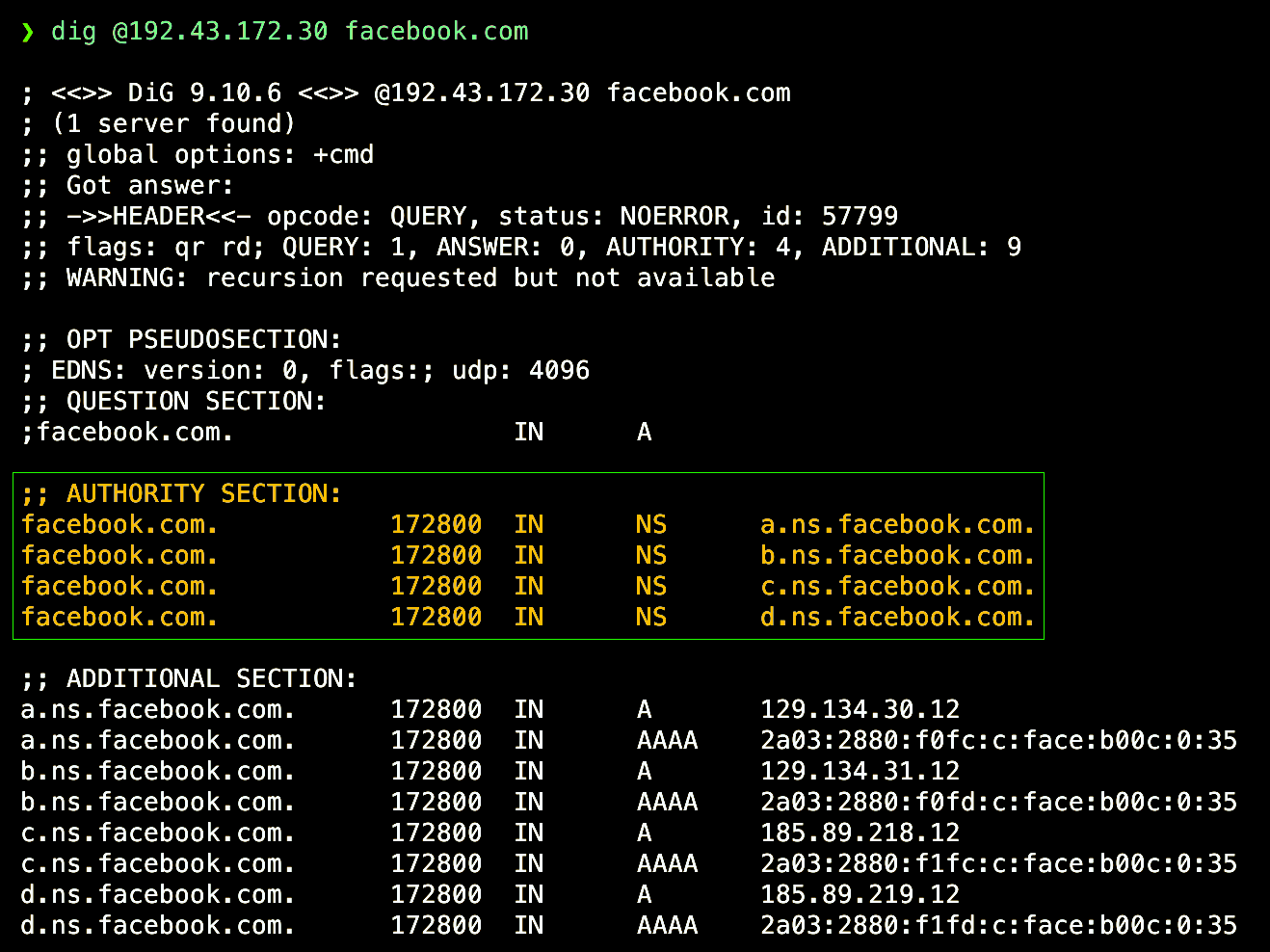Click the 'WARNING: recursion requested' line
This screenshot has width=1270, height=952.
398,278
